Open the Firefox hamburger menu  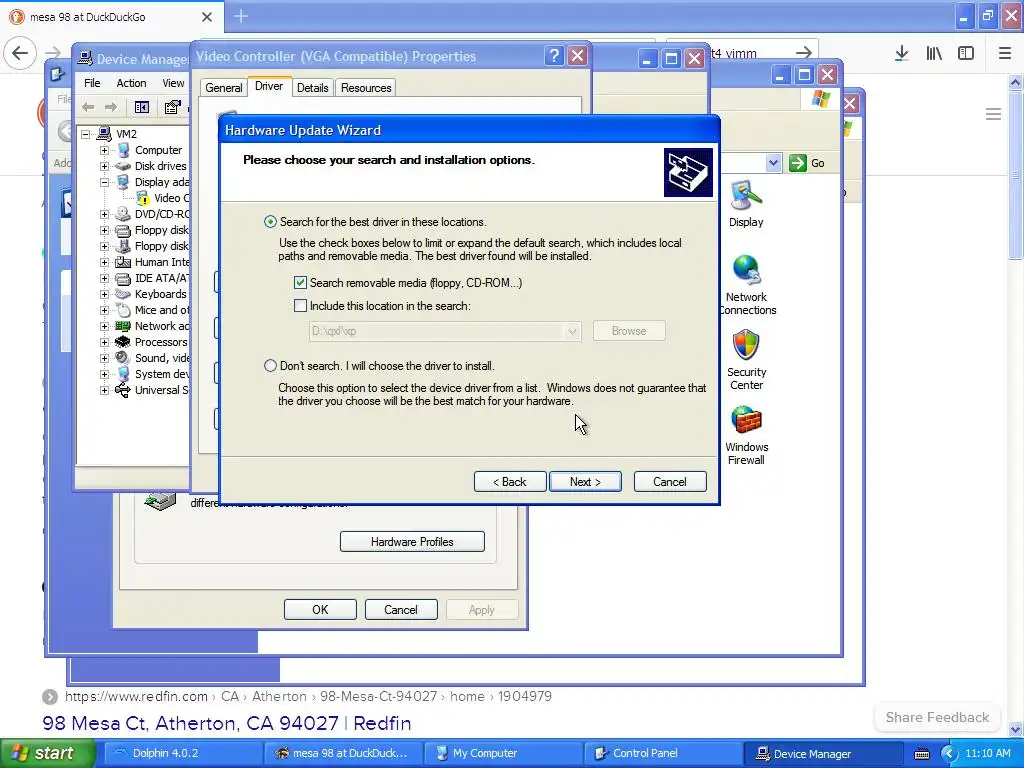tap(1004, 53)
